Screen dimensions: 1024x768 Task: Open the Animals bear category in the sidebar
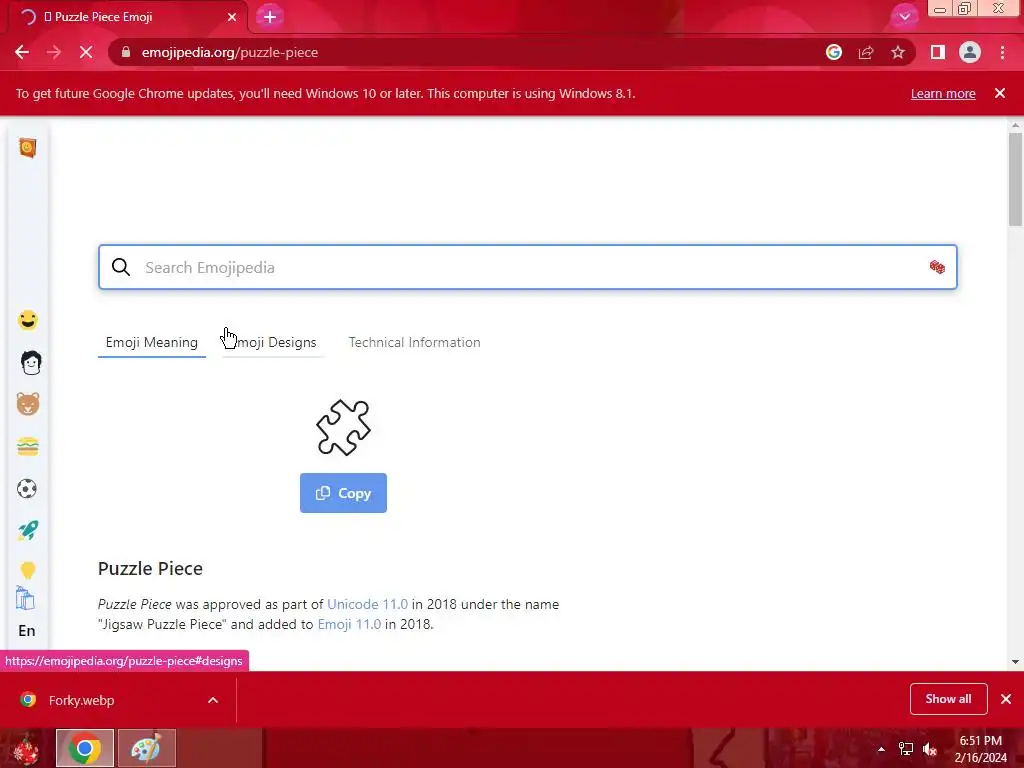pyautogui.click(x=27, y=404)
